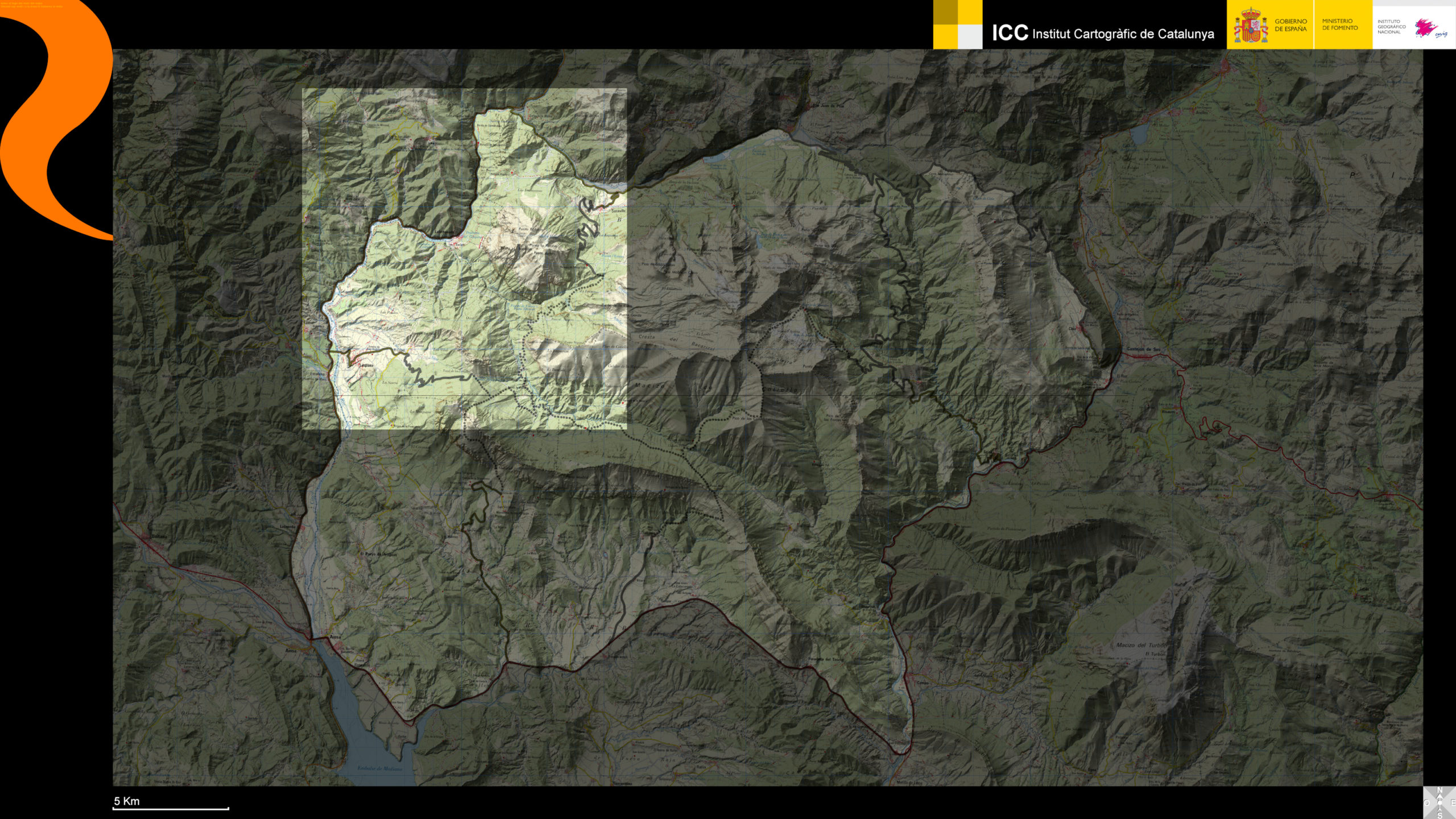Click the highlighted bright map rectangle
The image size is (1456, 819).
click(464, 259)
